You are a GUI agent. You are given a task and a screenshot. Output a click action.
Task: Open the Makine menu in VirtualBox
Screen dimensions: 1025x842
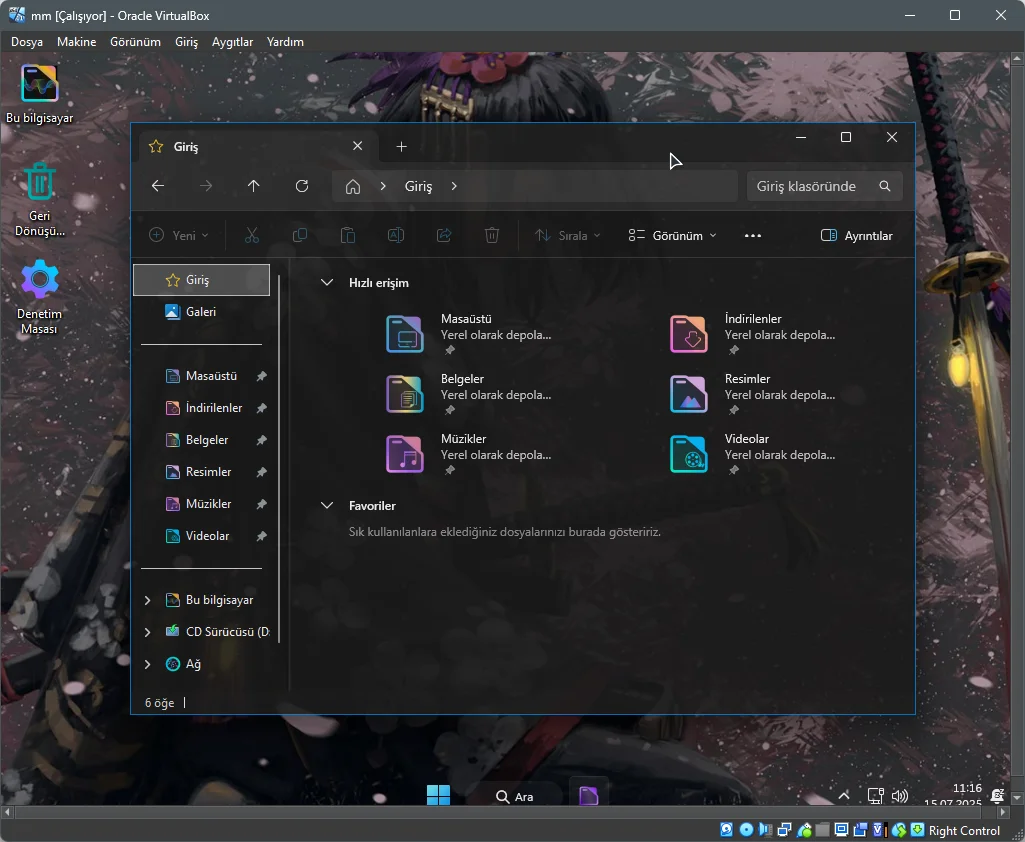[x=76, y=42]
